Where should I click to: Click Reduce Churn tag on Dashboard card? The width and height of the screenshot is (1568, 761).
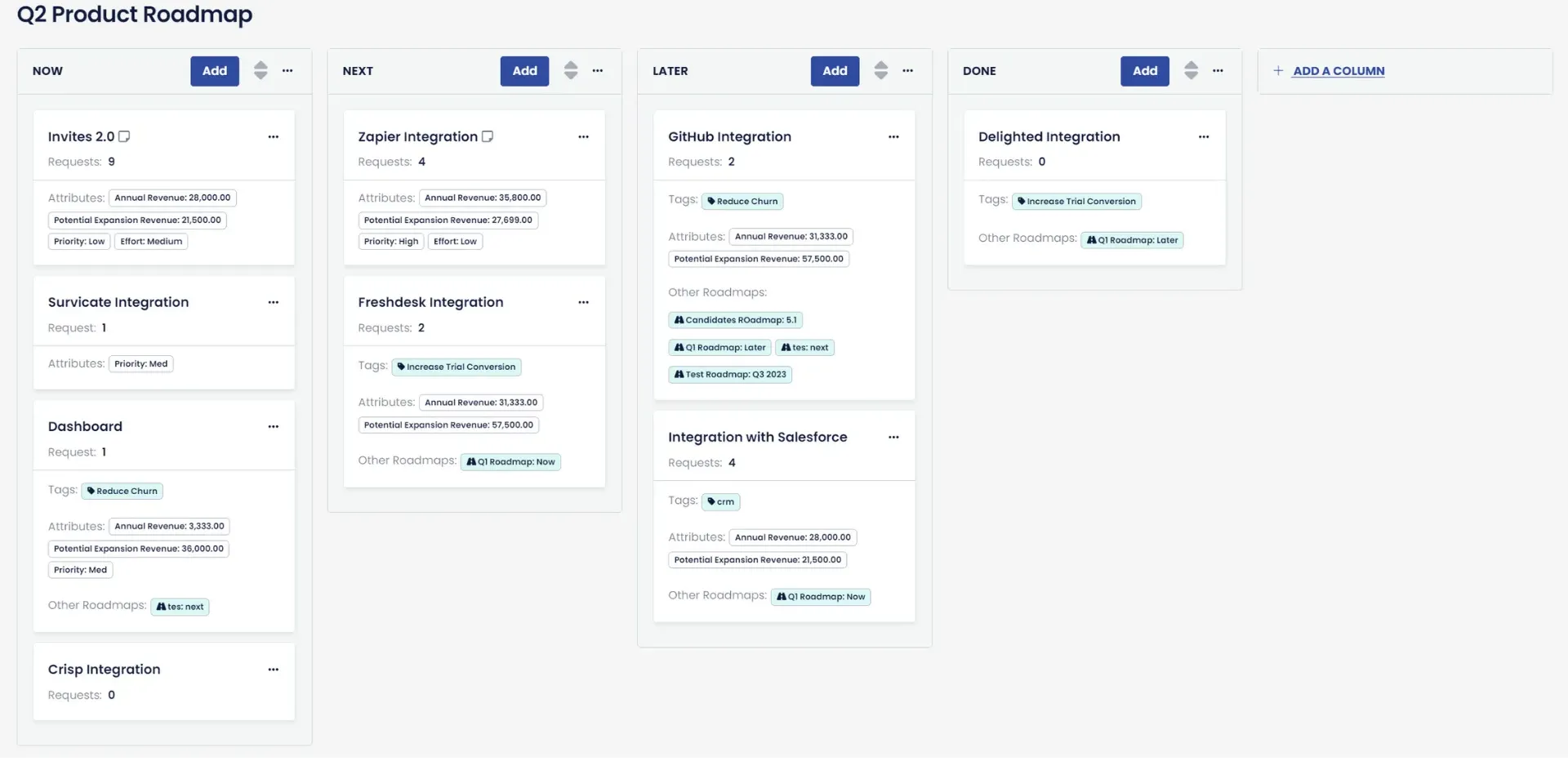122,492
